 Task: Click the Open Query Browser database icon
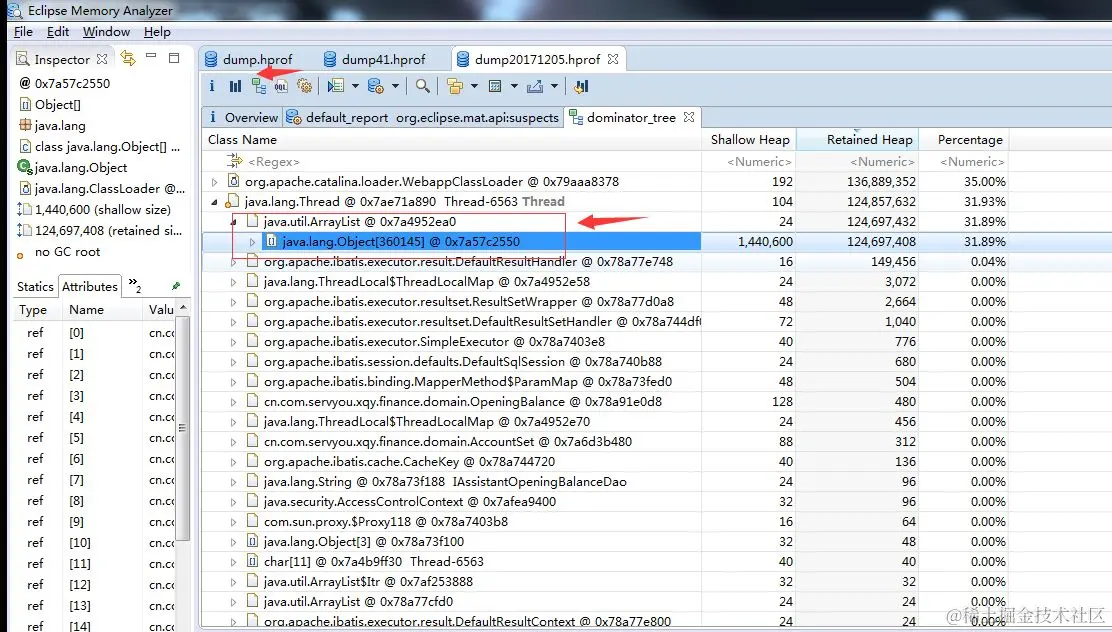coord(376,86)
